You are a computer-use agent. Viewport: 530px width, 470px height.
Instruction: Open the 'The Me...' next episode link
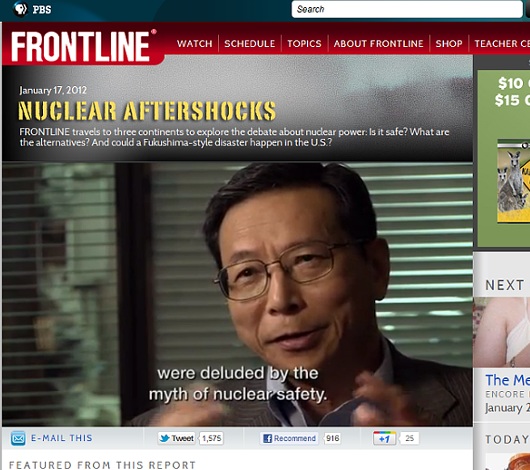(x=507, y=380)
